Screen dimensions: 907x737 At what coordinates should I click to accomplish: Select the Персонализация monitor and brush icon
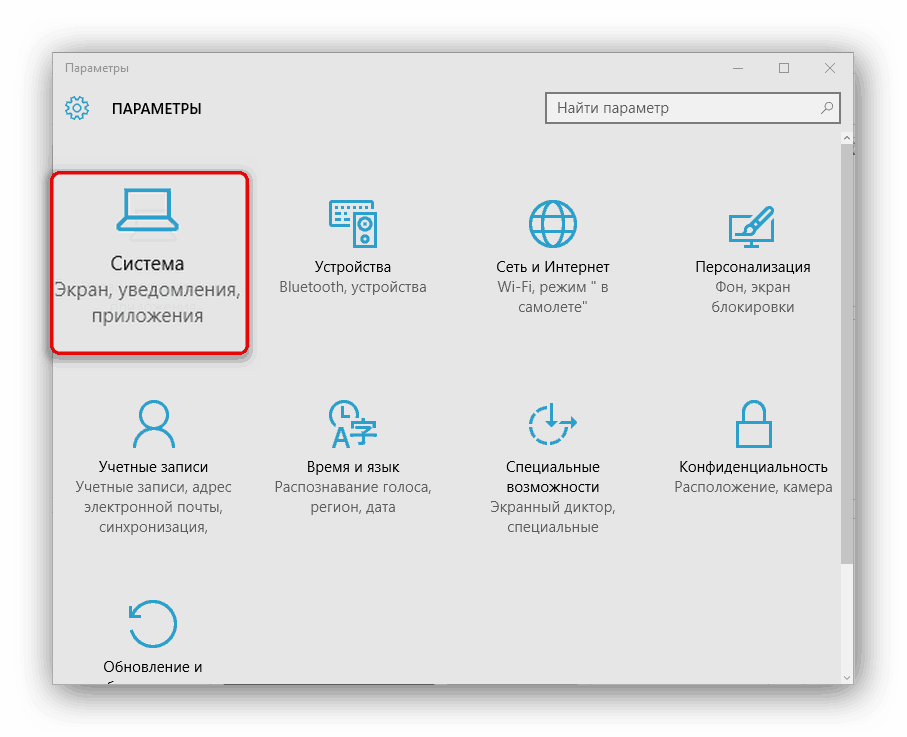click(x=752, y=226)
